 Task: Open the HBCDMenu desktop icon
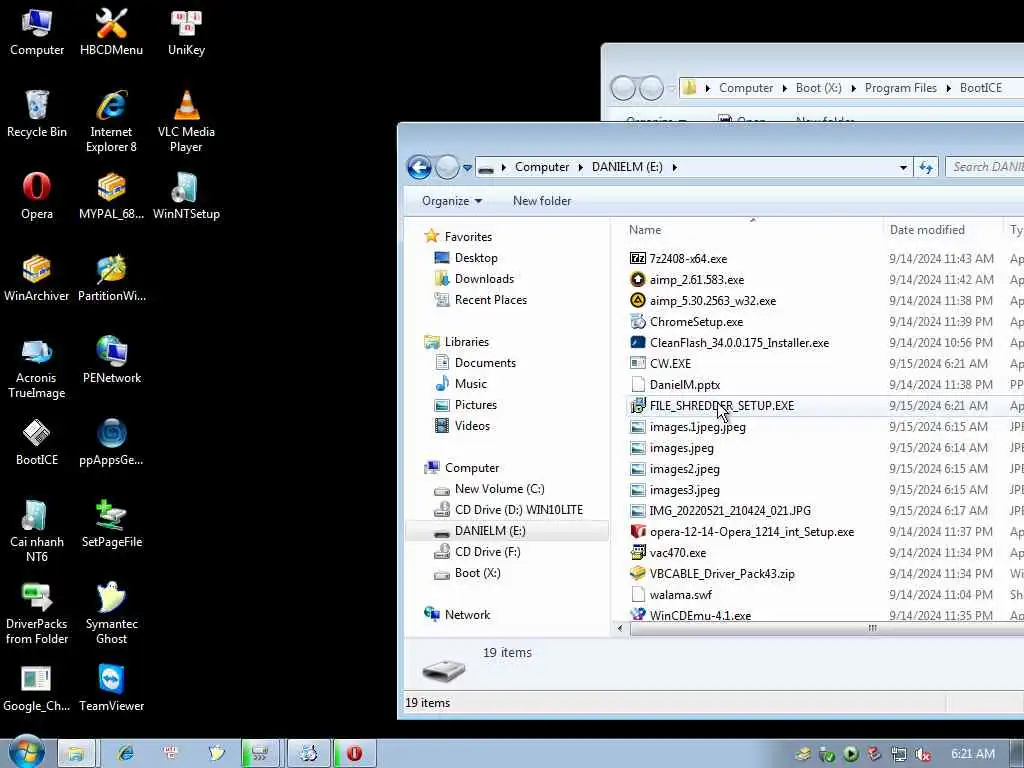(111, 33)
